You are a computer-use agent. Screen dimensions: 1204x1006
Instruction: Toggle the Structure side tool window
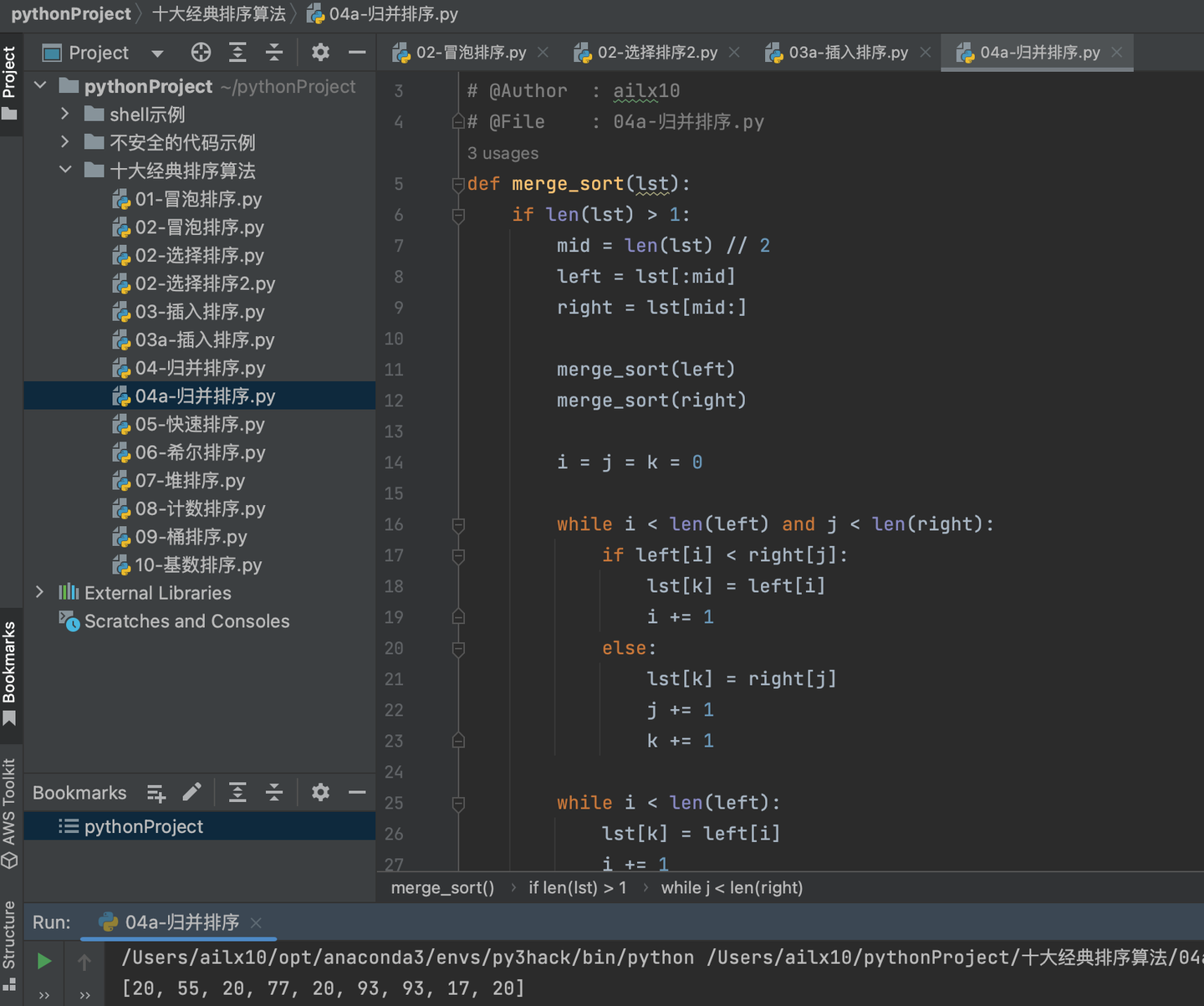[x=10, y=945]
